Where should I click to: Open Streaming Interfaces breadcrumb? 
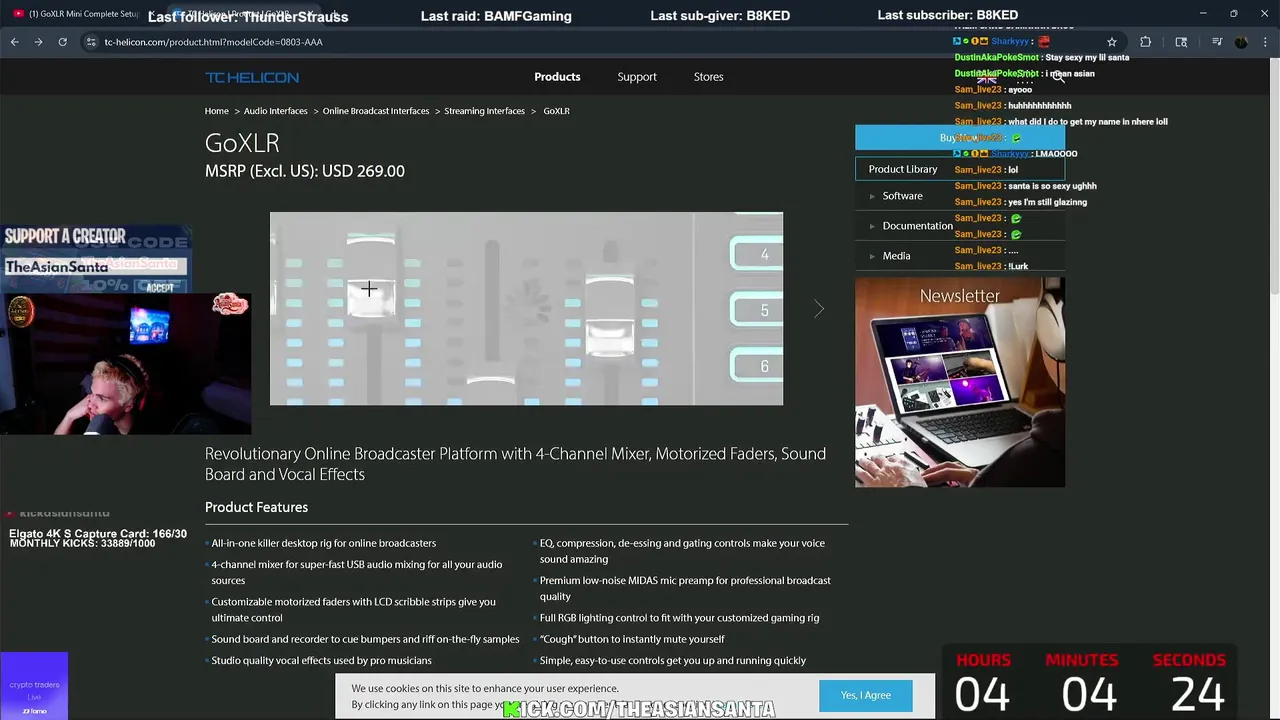point(484,111)
